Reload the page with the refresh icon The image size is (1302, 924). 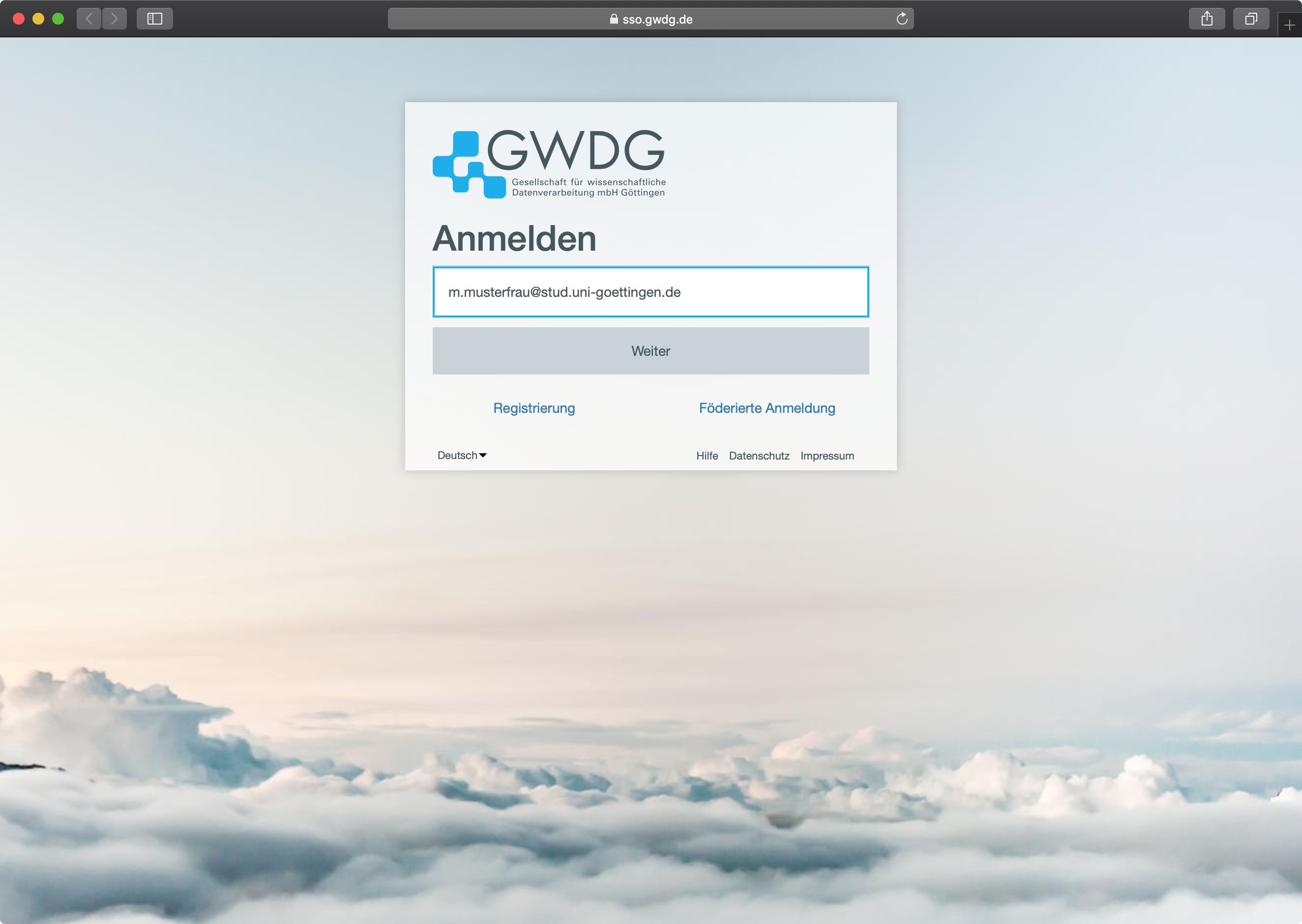click(x=902, y=19)
